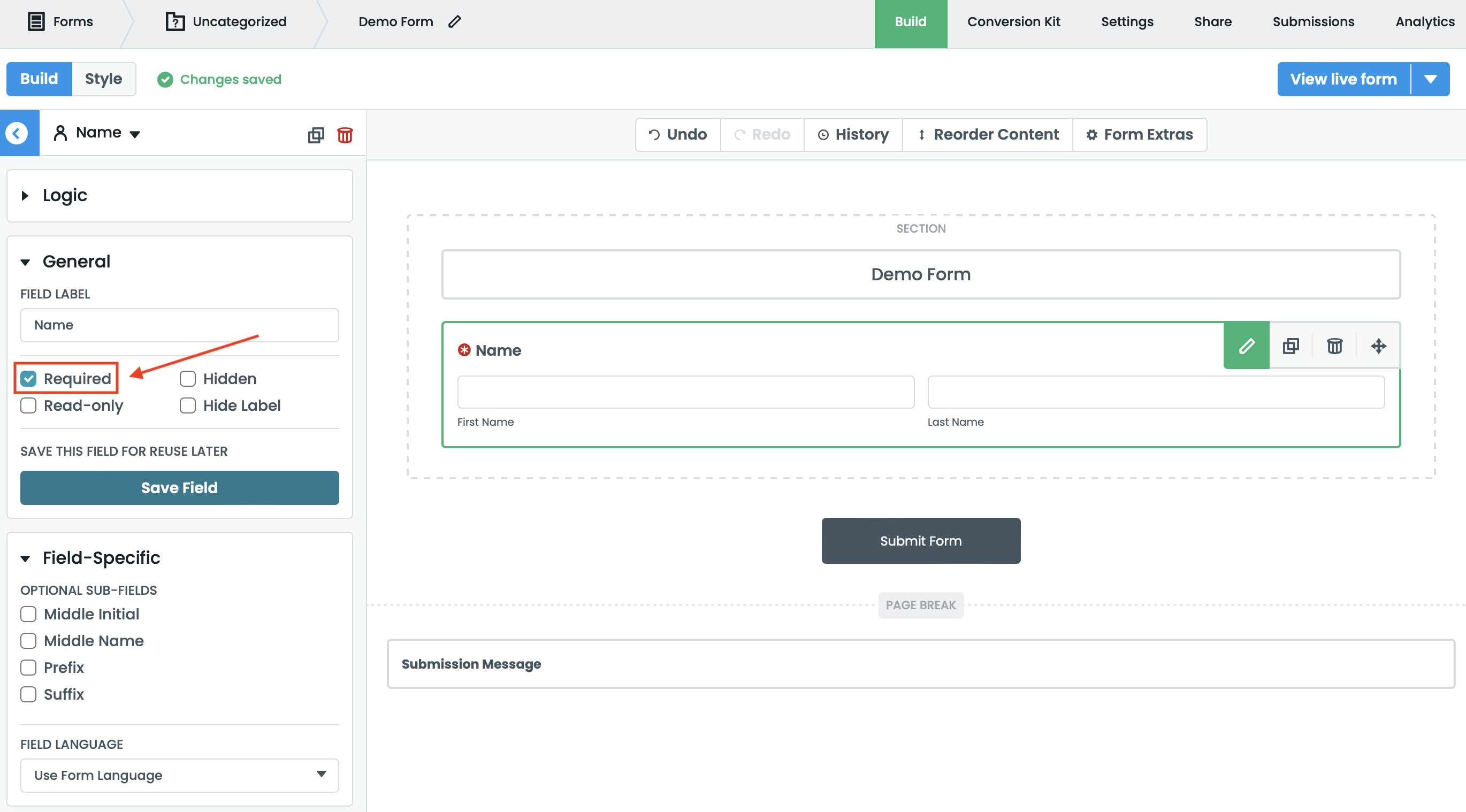
Task: Open Form Extras
Action: (x=1139, y=134)
